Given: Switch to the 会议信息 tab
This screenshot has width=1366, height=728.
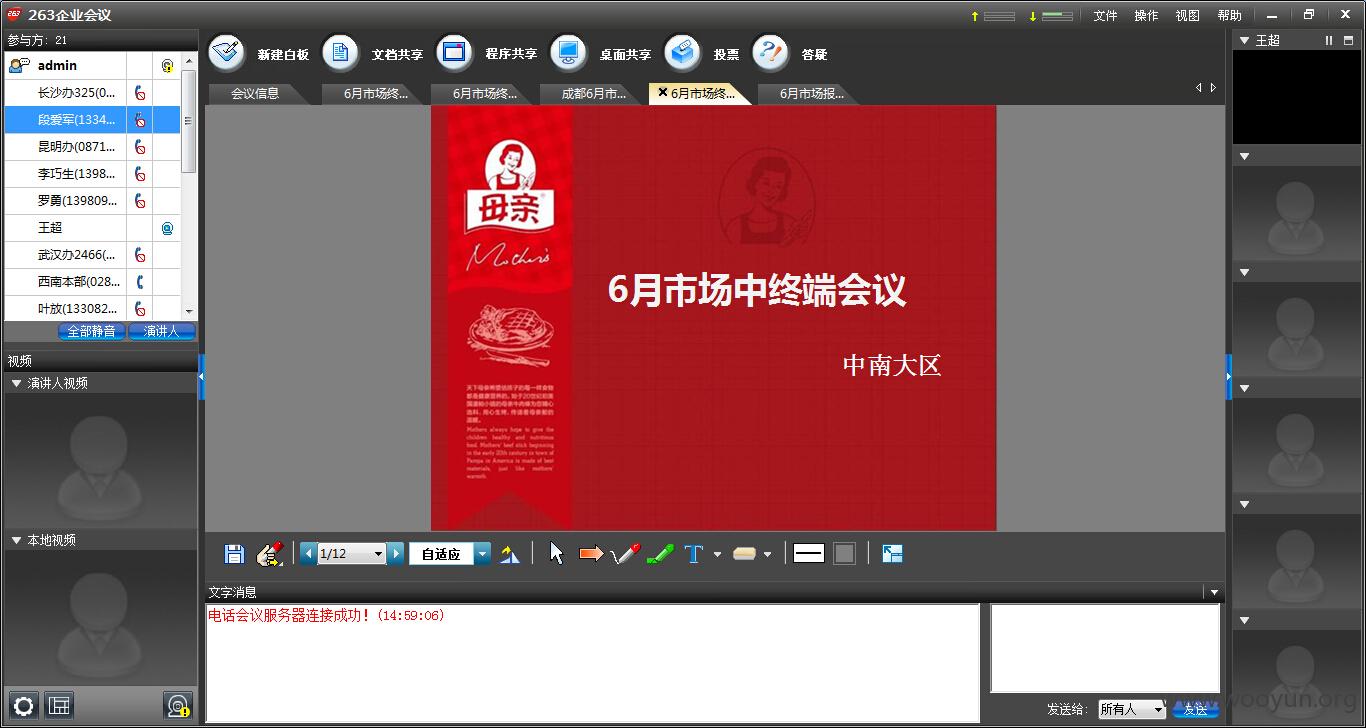Looking at the screenshot, I should click(256, 94).
